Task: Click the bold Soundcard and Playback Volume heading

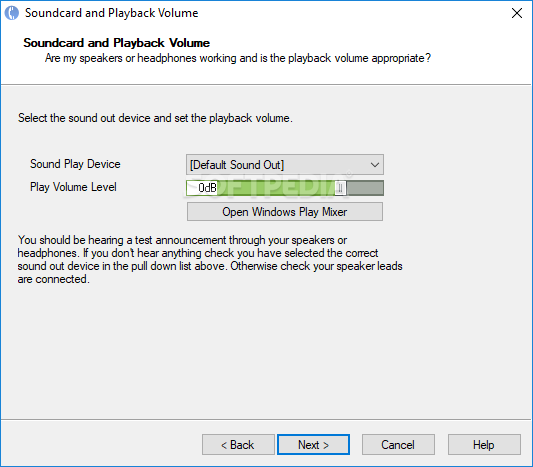Action: [x=117, y=43]
